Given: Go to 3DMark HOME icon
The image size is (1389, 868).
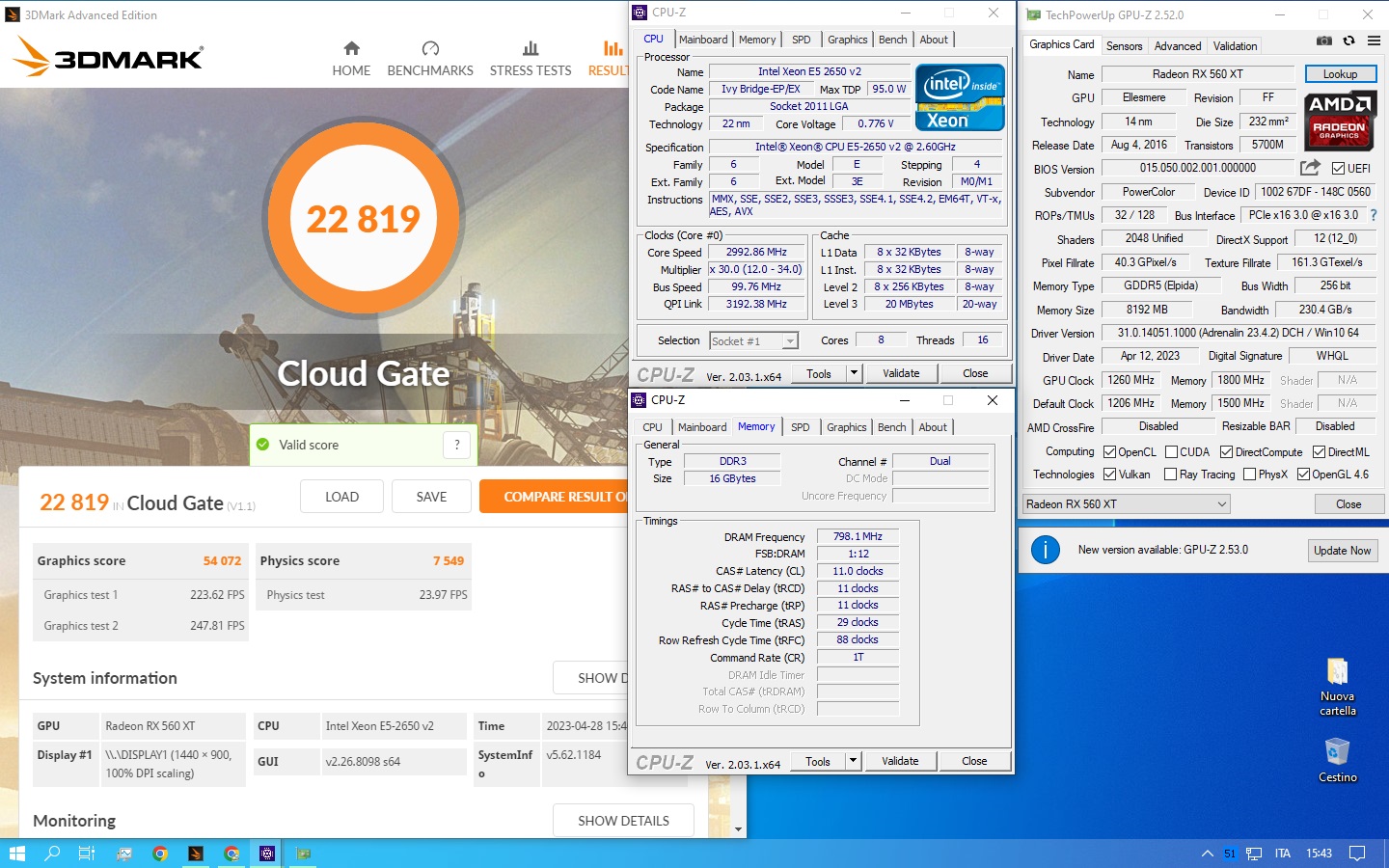Looking at the screenshot, I should click(351, 48).
